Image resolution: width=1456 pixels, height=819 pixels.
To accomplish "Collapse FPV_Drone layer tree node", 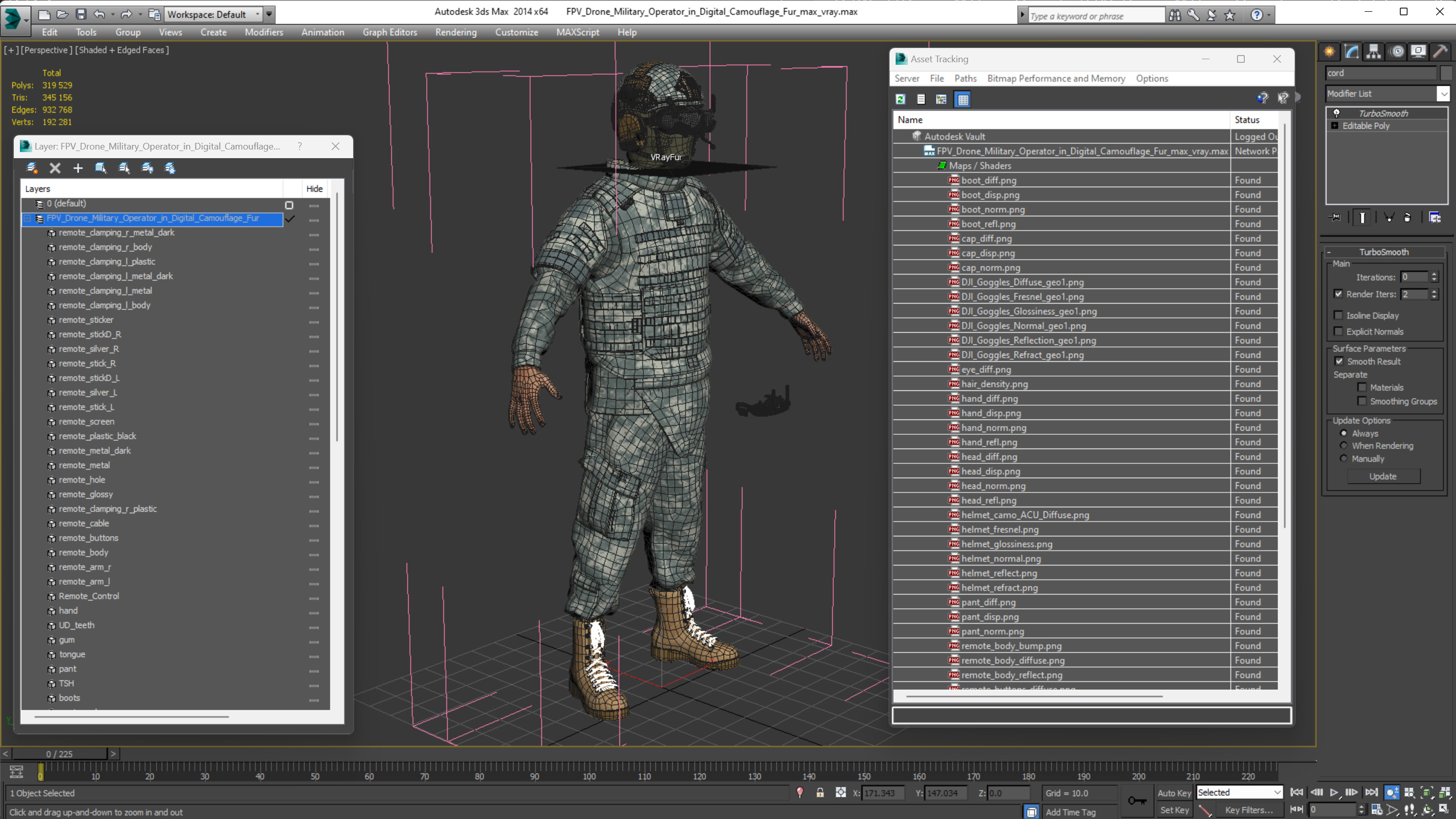I will [28, 218].
